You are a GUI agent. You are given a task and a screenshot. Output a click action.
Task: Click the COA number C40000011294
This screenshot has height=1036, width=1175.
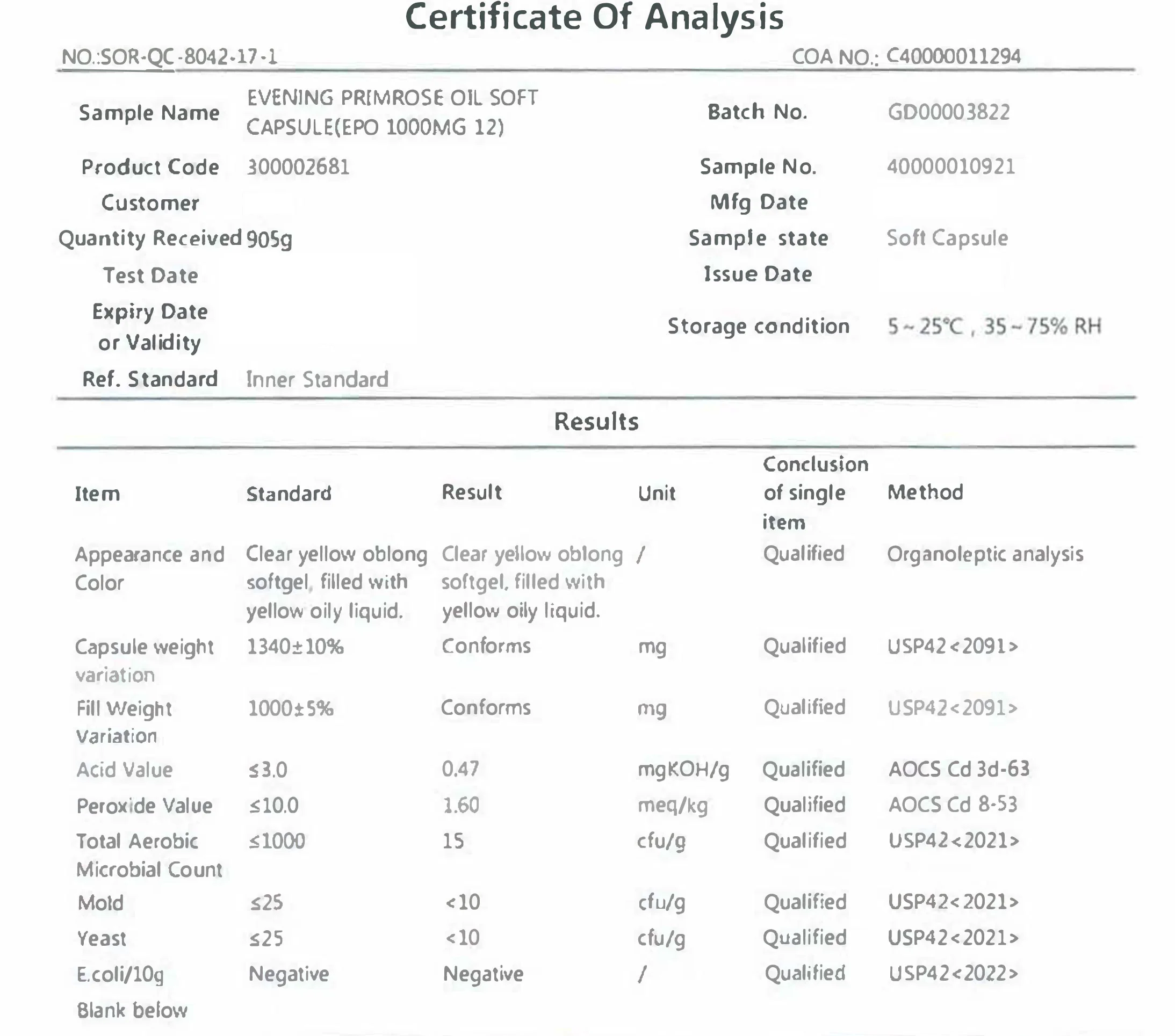[953, 56]
